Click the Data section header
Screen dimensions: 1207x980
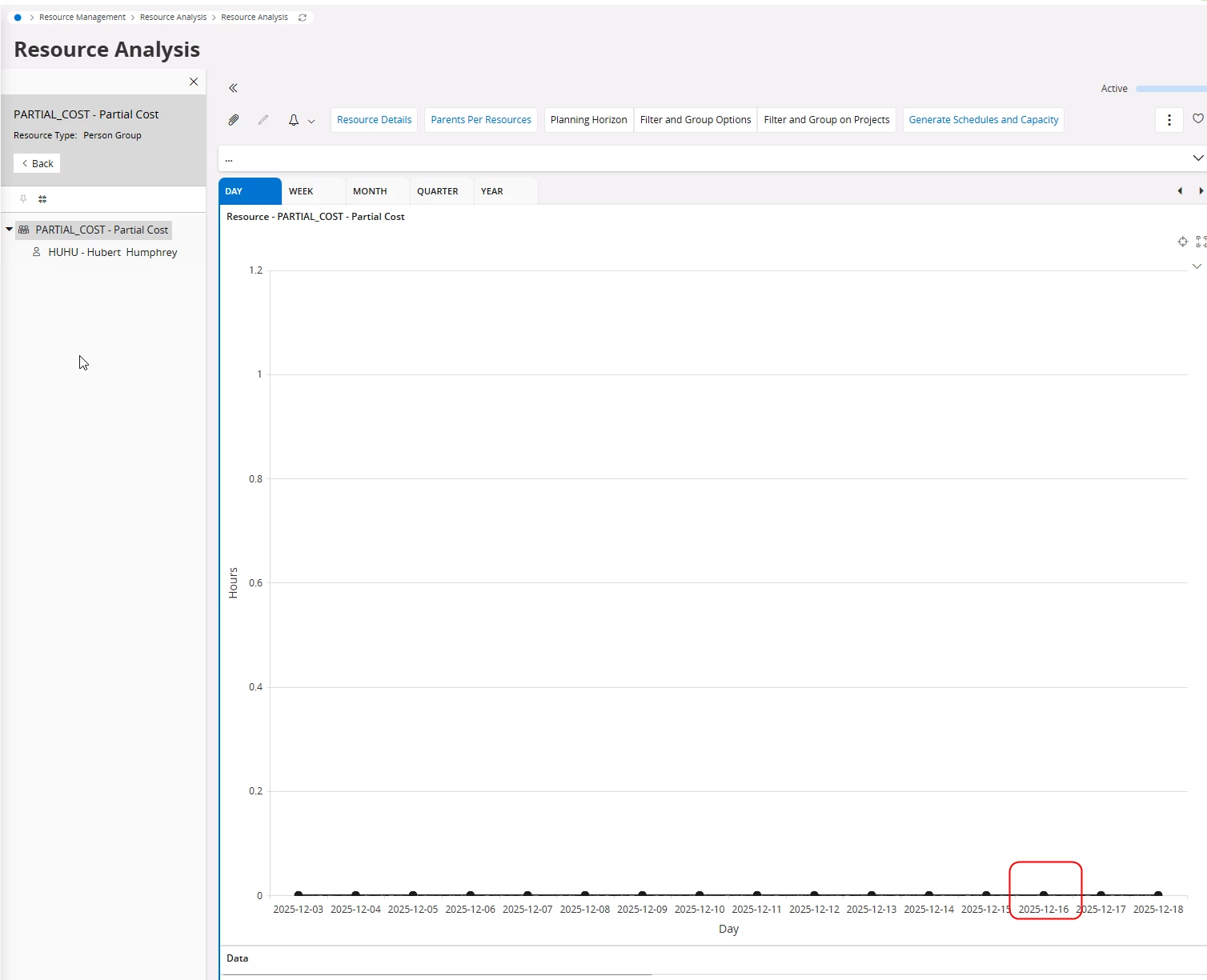(238, 958)
